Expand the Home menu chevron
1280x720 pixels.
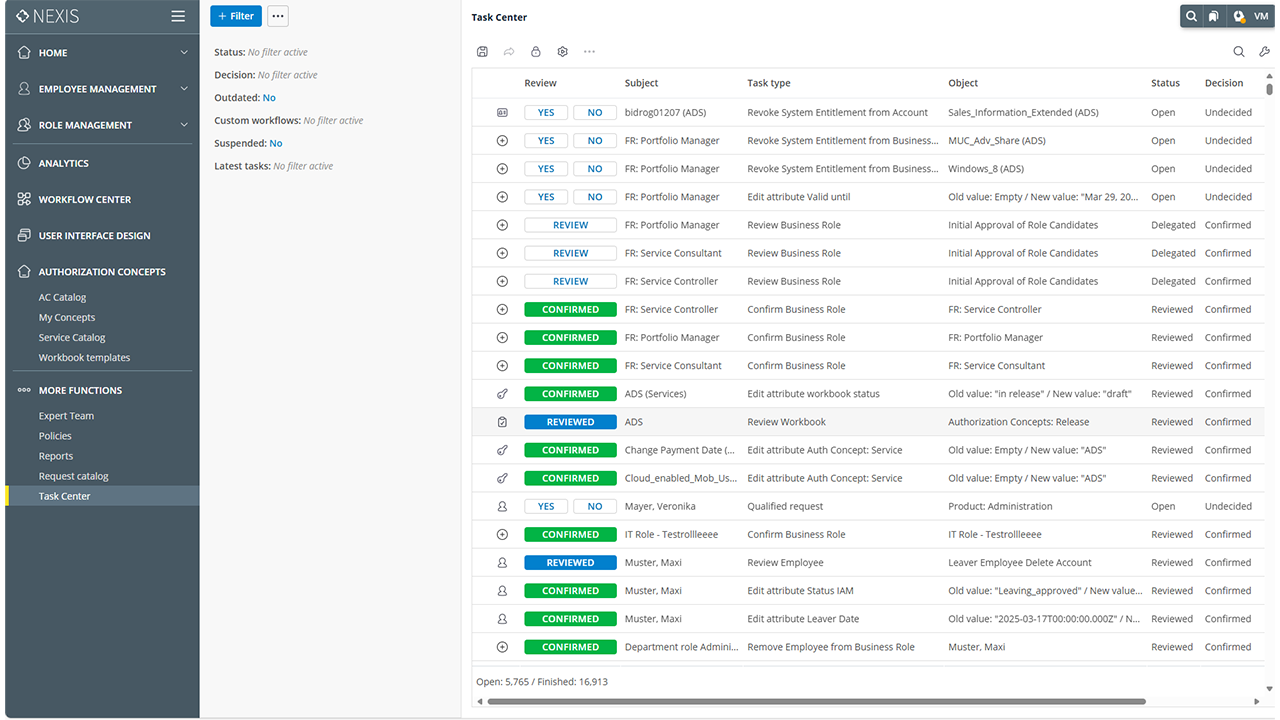(184, 53)
